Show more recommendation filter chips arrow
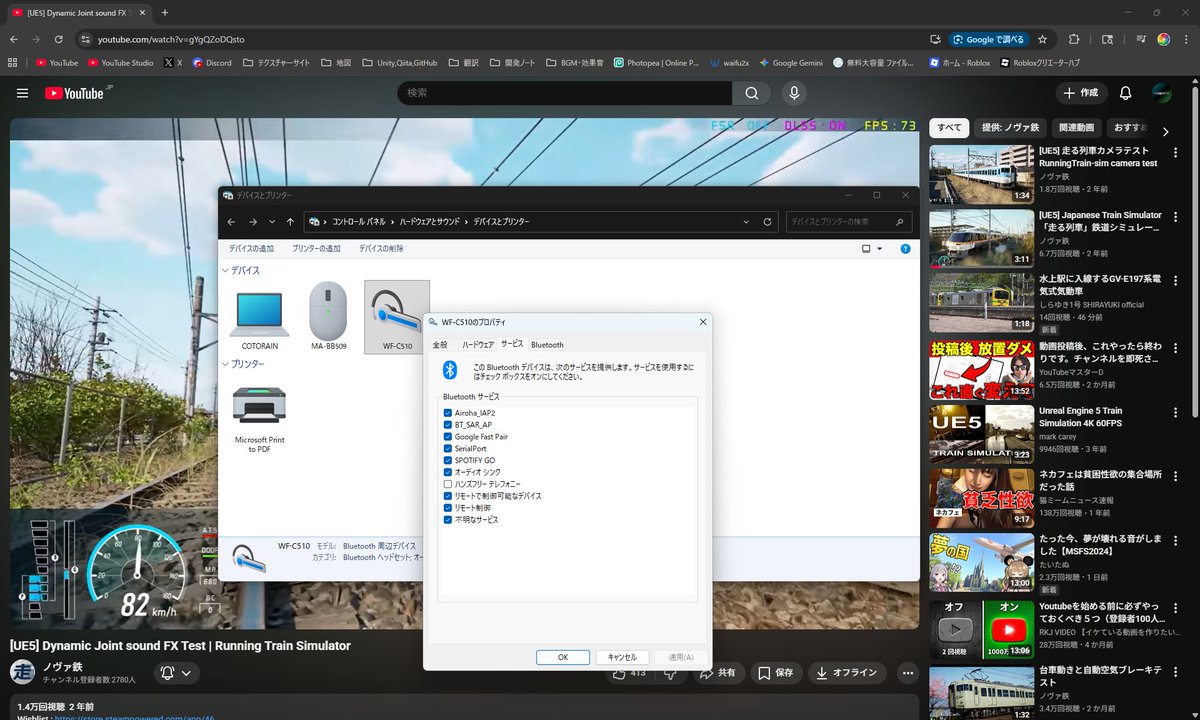The image size is (1200, 720). coord(1165,131)
